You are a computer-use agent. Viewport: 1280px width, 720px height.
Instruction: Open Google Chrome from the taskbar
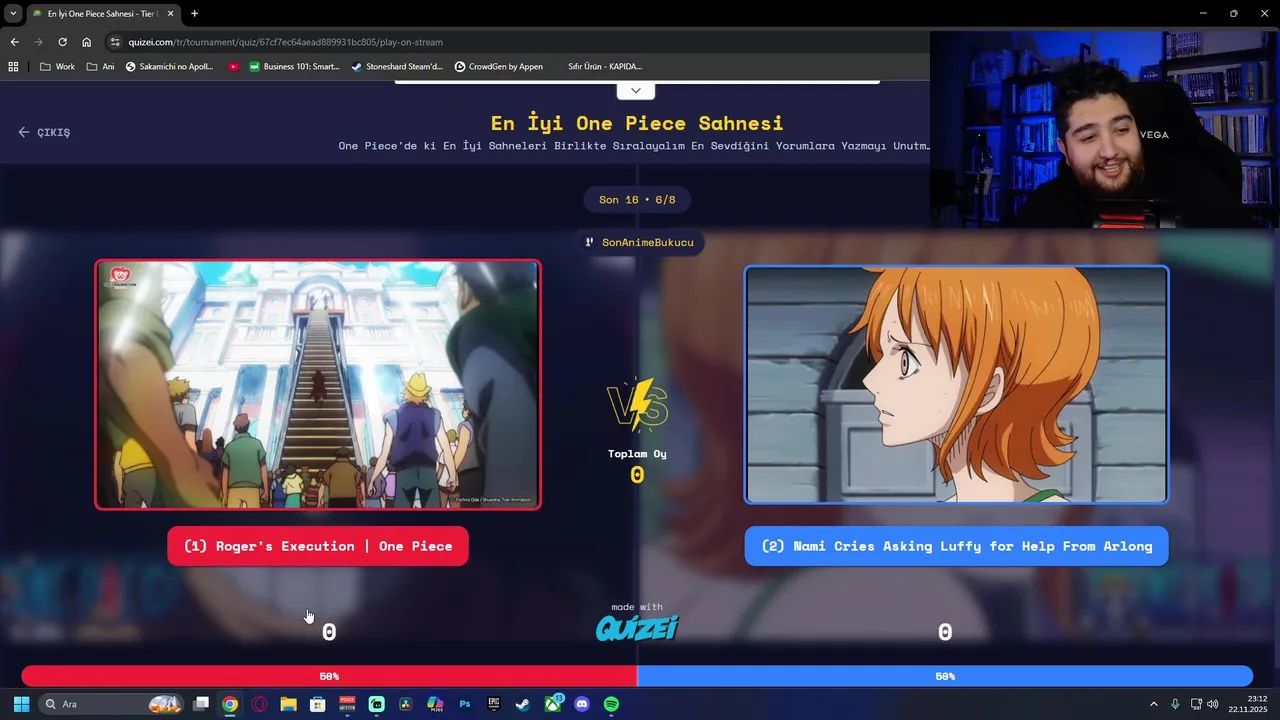point(230,704)
